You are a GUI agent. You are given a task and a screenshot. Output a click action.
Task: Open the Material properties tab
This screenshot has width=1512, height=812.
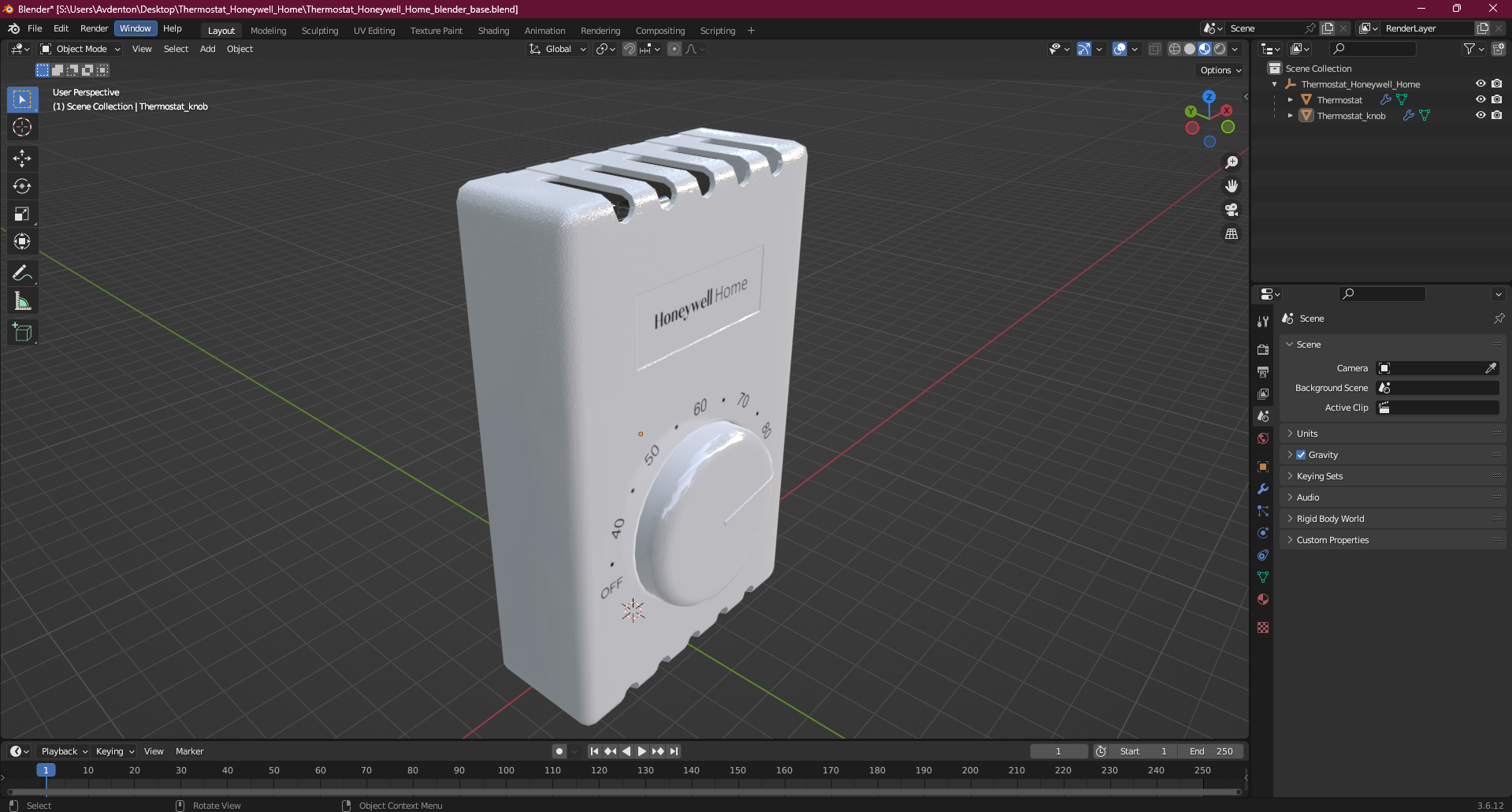point(1263,599)
